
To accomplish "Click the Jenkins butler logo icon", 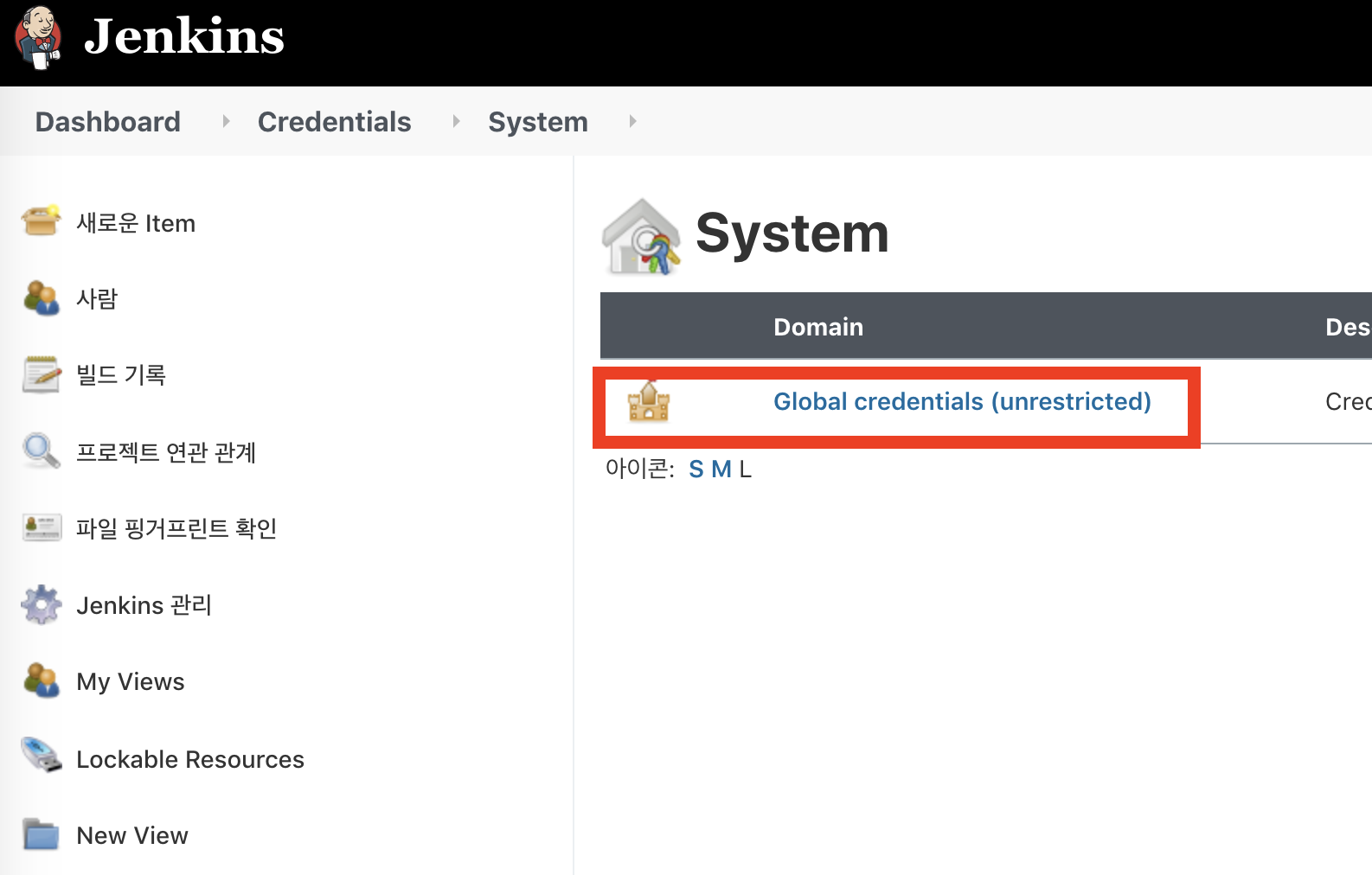I will (x=38, y=37).
